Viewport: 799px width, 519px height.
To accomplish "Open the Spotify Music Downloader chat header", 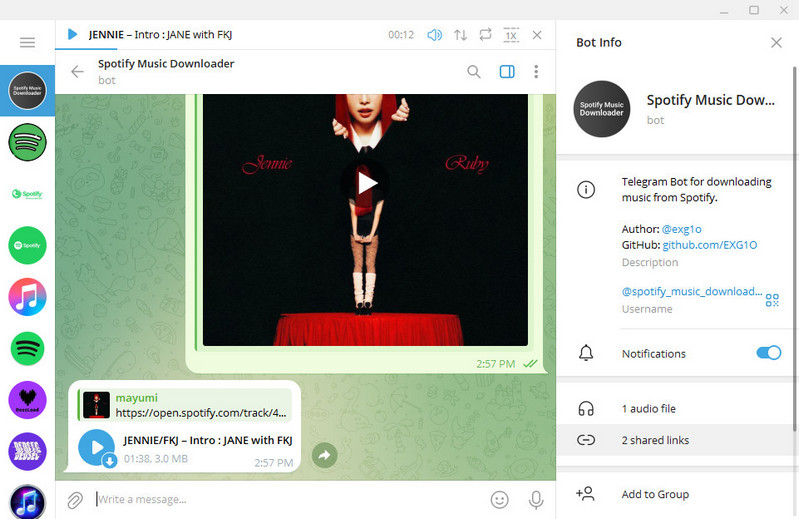I will tap(166, 71).
